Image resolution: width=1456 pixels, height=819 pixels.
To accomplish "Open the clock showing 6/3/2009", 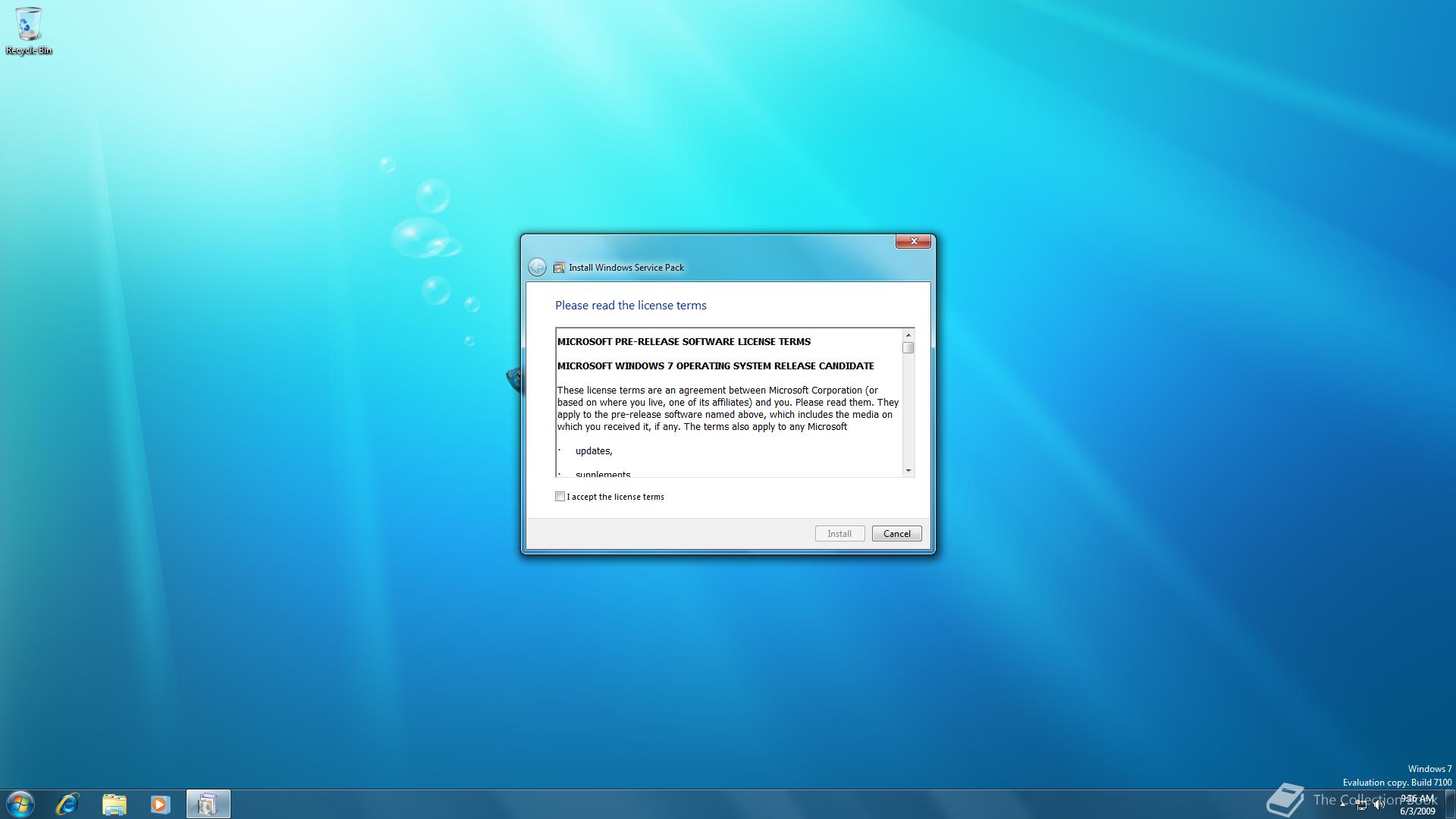I will [1417, 805].
